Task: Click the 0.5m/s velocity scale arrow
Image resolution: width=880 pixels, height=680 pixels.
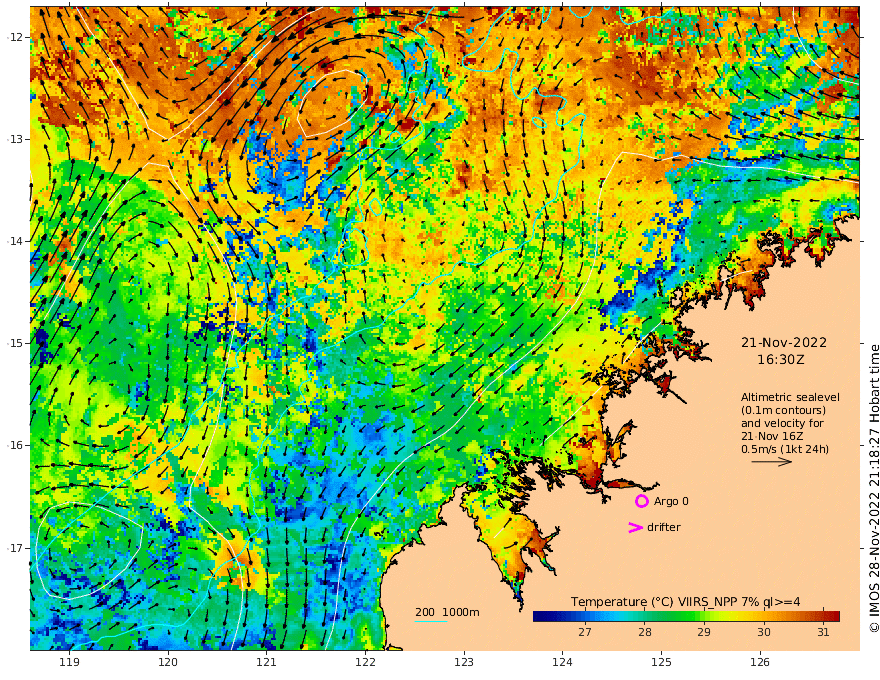Action: [772, 462]
